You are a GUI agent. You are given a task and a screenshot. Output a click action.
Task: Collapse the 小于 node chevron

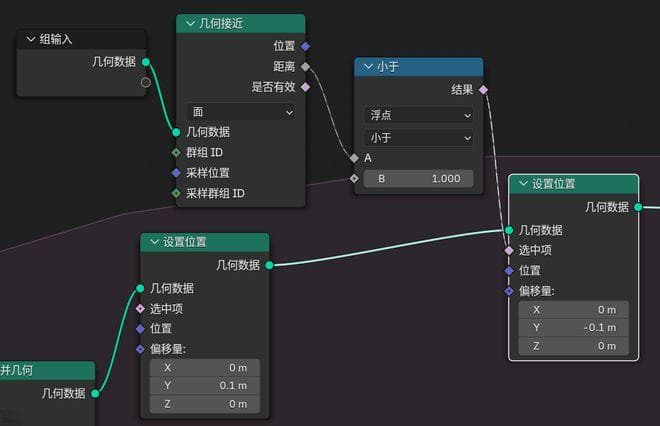(368, 67)
